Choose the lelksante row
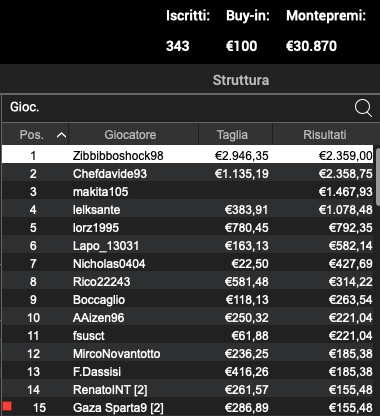The width and height of the screenshot is (380, 416). (188, 210)
